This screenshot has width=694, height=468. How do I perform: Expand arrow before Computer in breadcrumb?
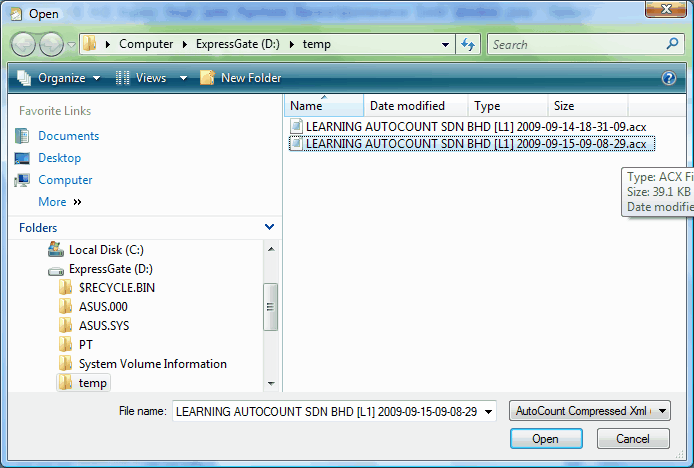click(x=108, y=44)
